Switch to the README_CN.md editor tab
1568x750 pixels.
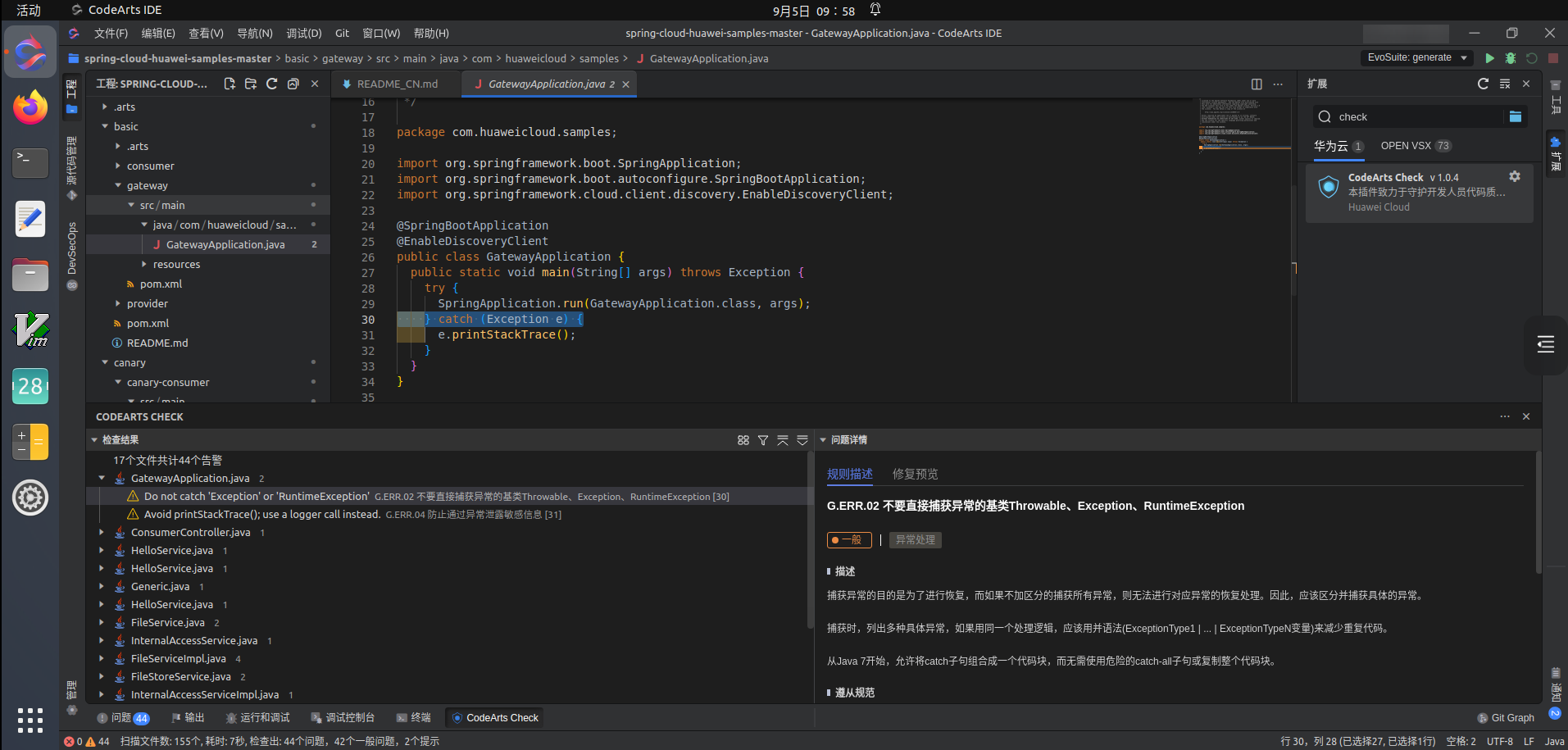[x=397, y=84]
